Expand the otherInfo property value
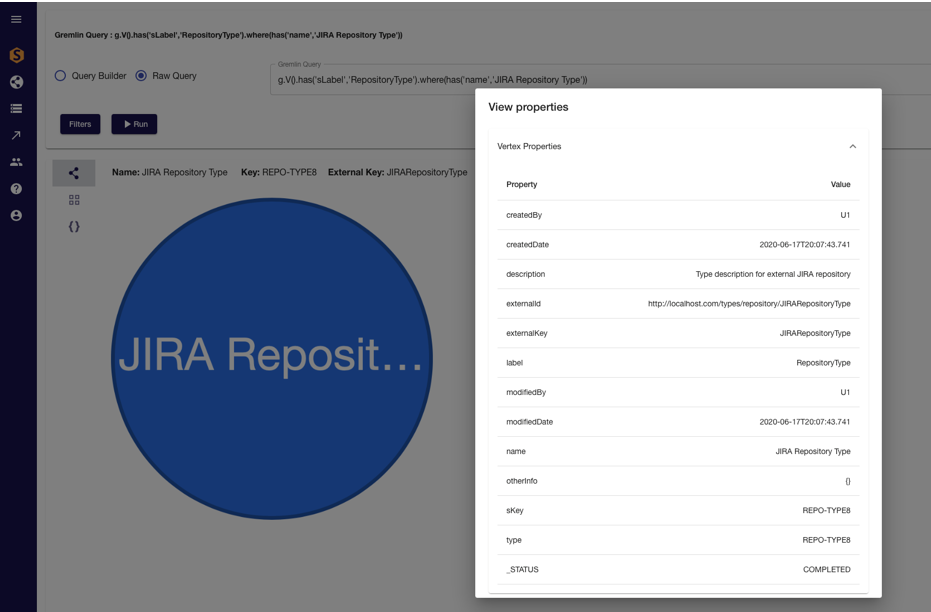Image resolution: width=931 pixels, height=612 pixels. (x=847, y=481)
